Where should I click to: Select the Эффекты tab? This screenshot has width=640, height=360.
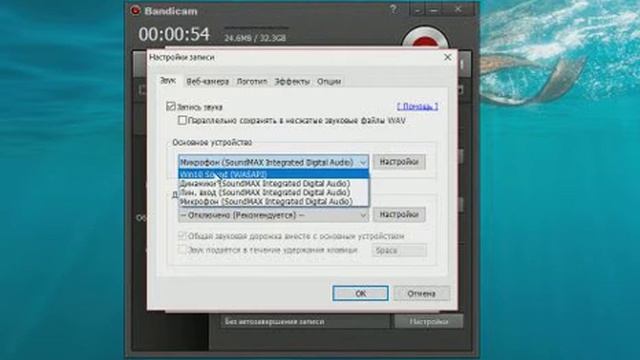pos(292,81)
